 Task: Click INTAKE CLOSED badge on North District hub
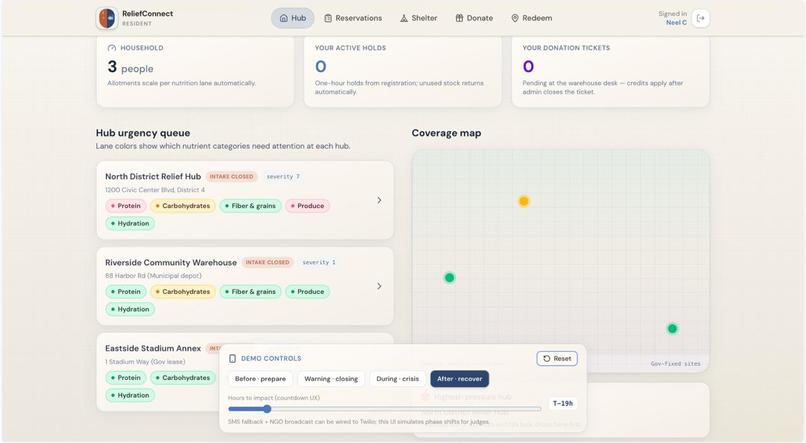coord(231,176)
